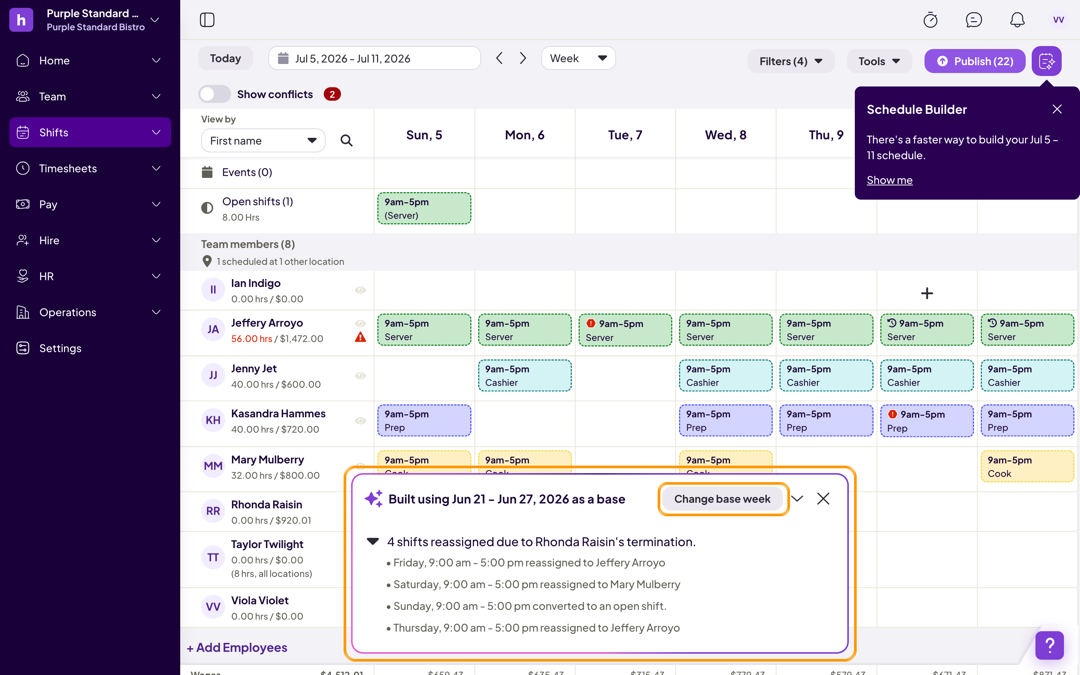Expand the HR sidebar menu

[x=90, y=276]
